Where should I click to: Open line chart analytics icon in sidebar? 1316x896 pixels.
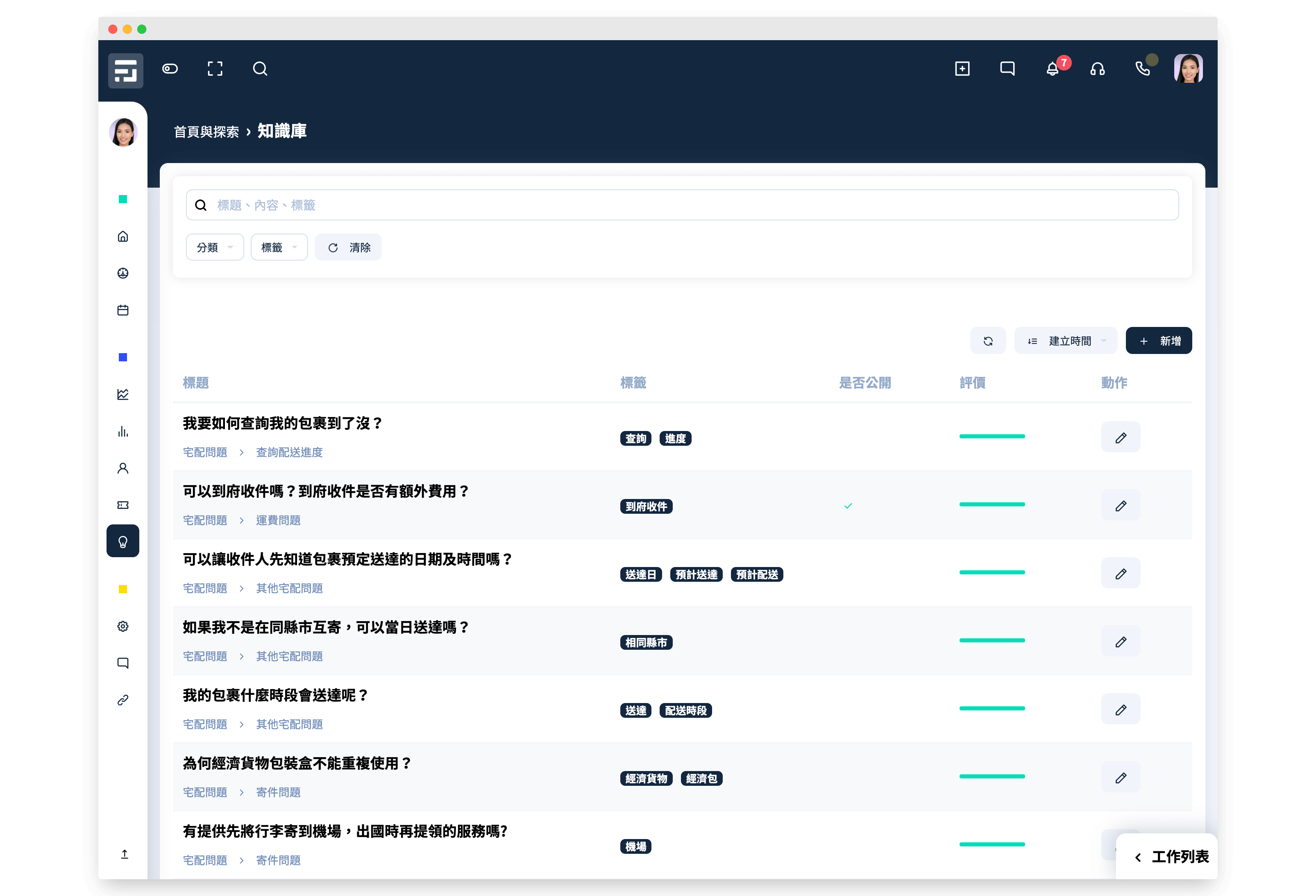pyautogui.click(x=123, y=394)
